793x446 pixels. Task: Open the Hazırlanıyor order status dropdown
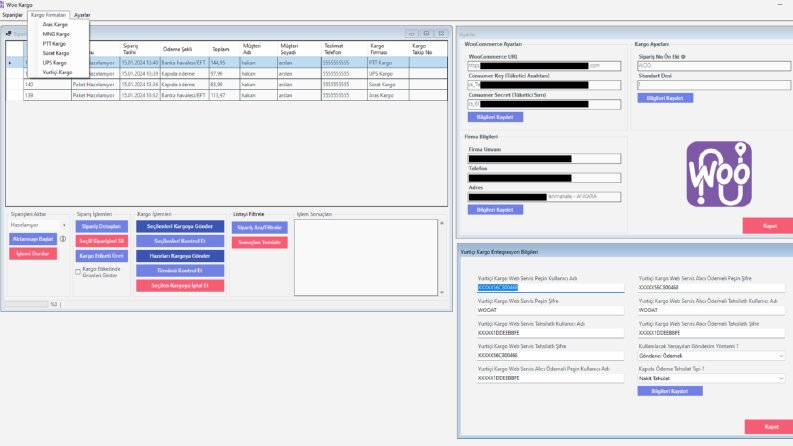(x=38, y=225)
